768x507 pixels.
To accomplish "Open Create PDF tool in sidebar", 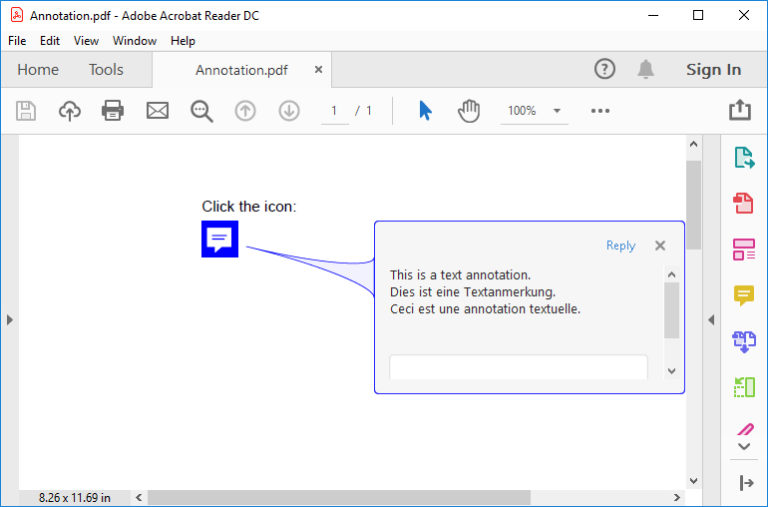I will 744,203.
